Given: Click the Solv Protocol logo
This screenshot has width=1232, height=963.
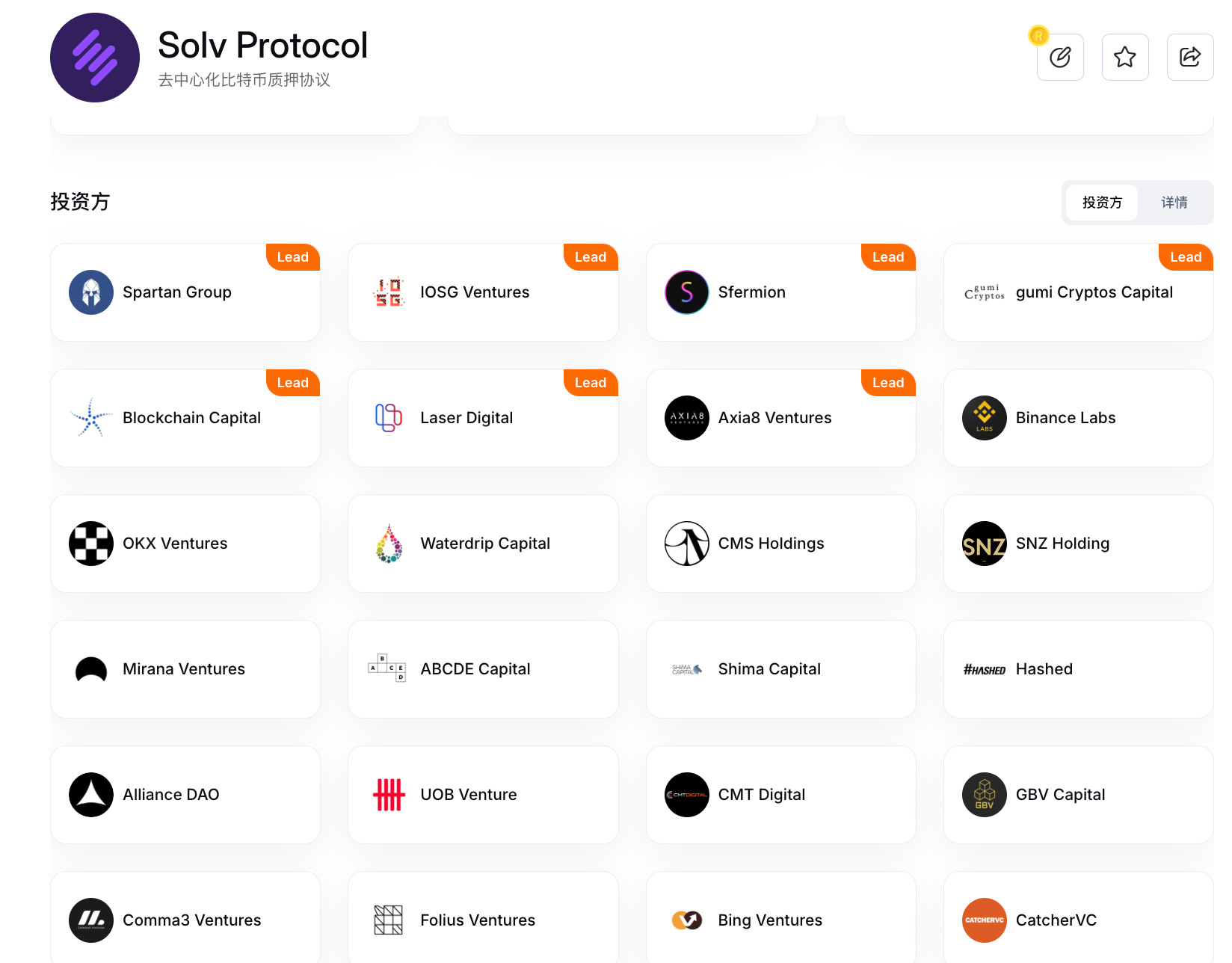Looking at the screenshot, I should pyautogui.click(x=95, y=58).
